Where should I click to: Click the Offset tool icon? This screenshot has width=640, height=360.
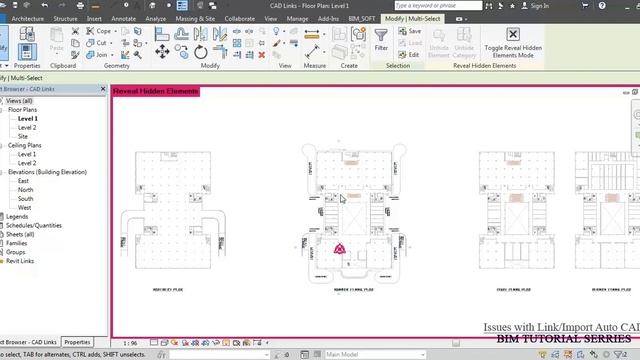click(181, 34)
